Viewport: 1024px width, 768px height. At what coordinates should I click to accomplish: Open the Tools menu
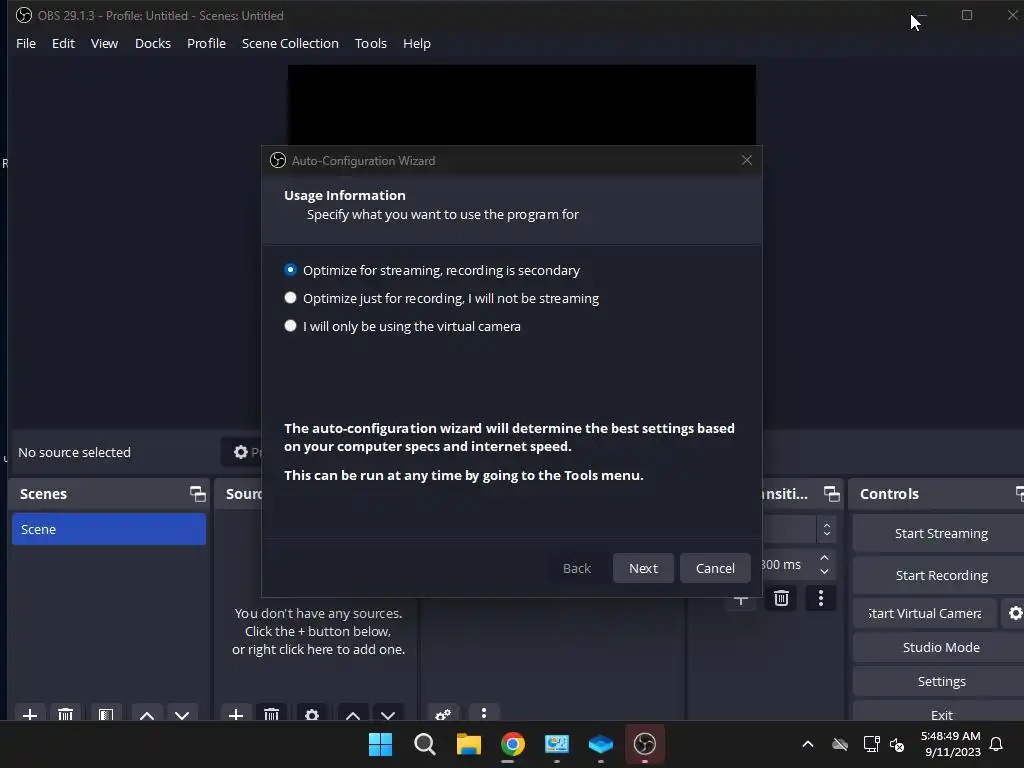tap(371, 43)
